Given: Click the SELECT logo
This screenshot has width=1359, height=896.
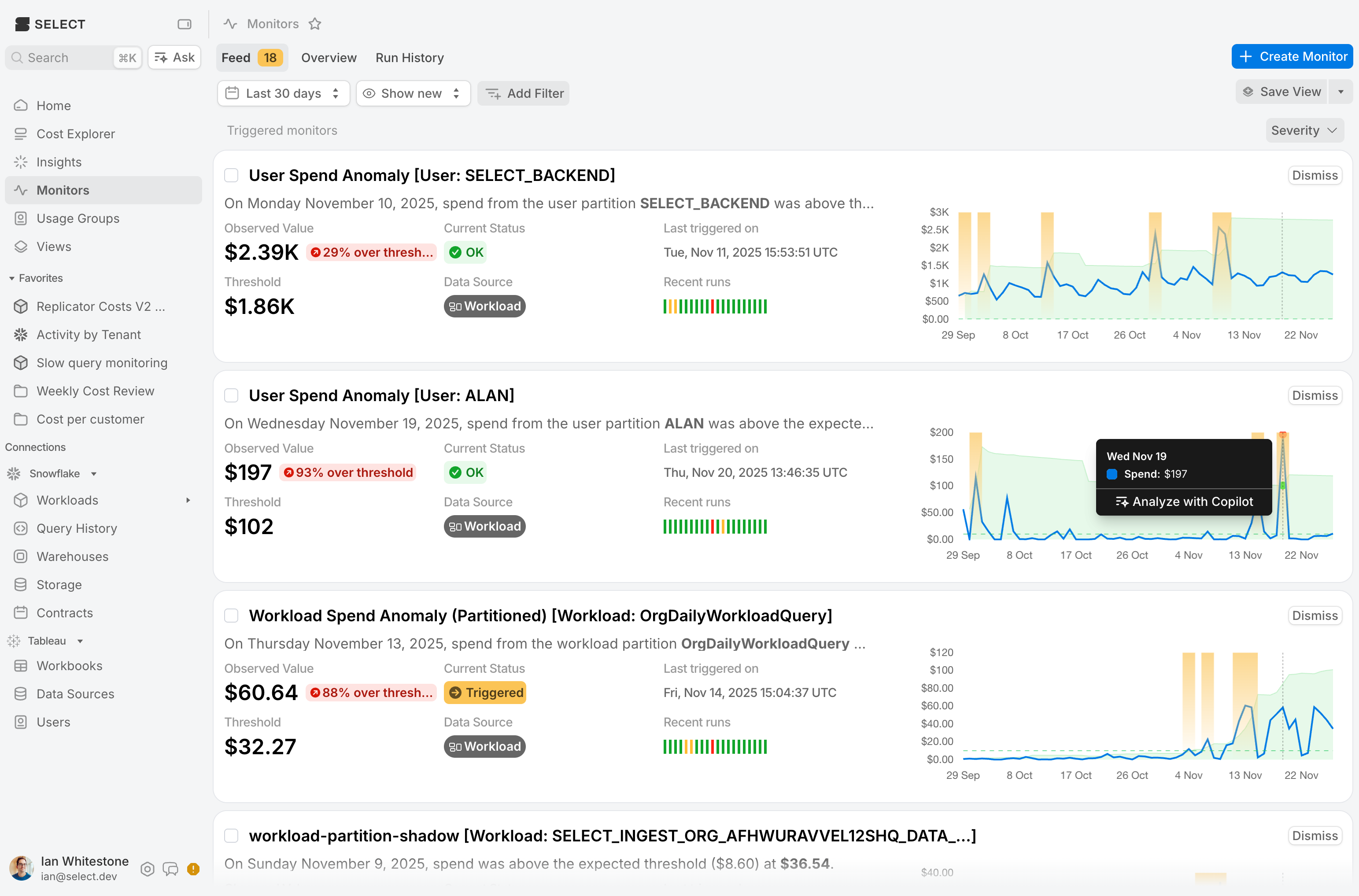Looking at the screenshot, I should click(50, 24).
